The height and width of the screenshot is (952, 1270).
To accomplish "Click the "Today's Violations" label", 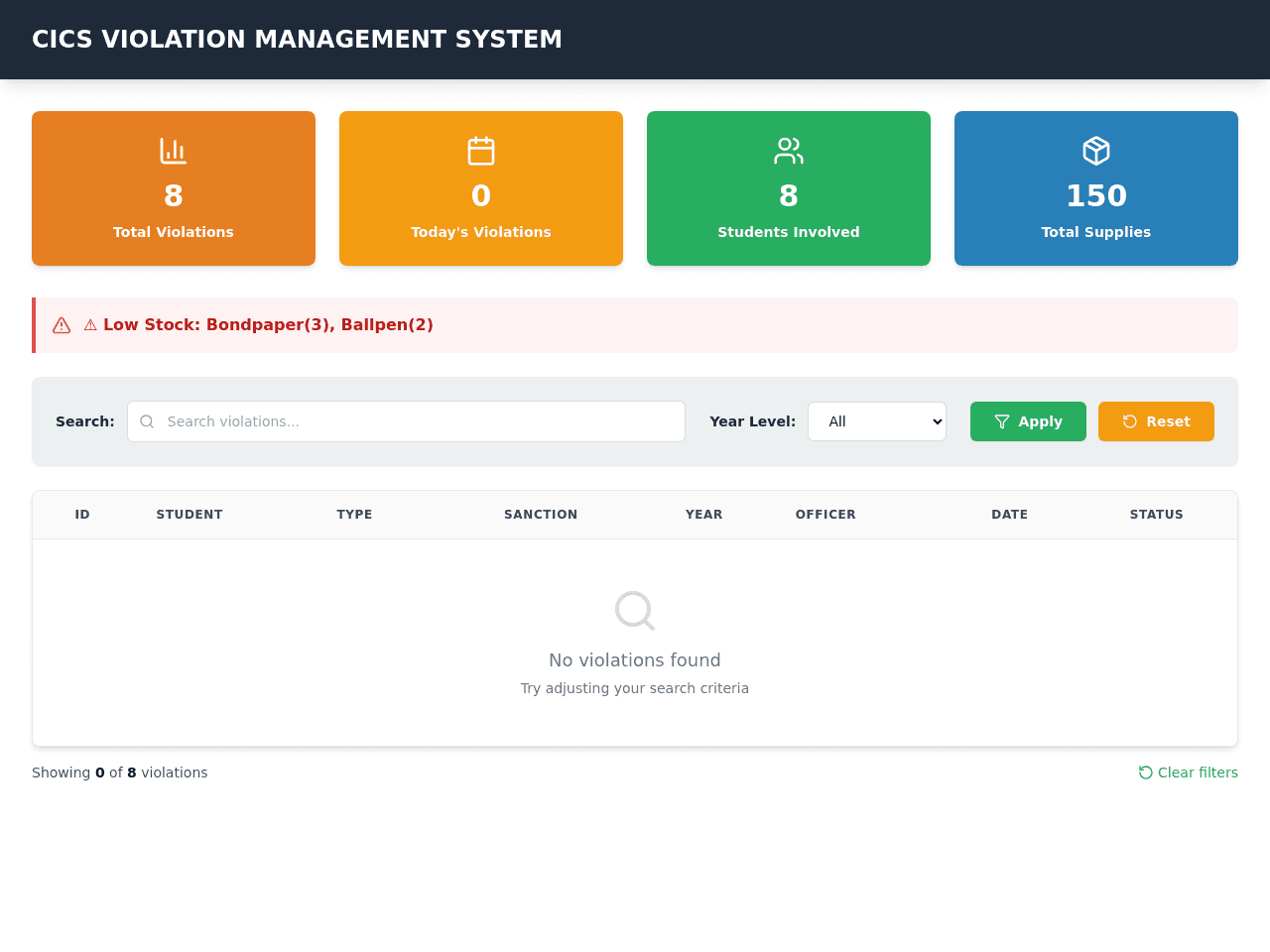I will point(481,232).
